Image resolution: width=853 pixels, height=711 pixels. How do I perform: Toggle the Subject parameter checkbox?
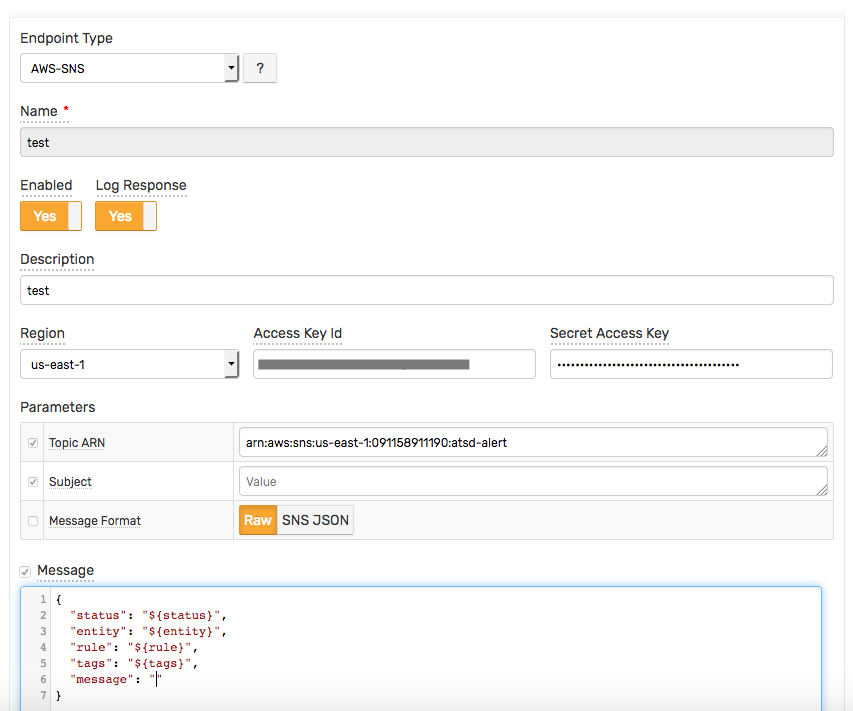[33, 482]
